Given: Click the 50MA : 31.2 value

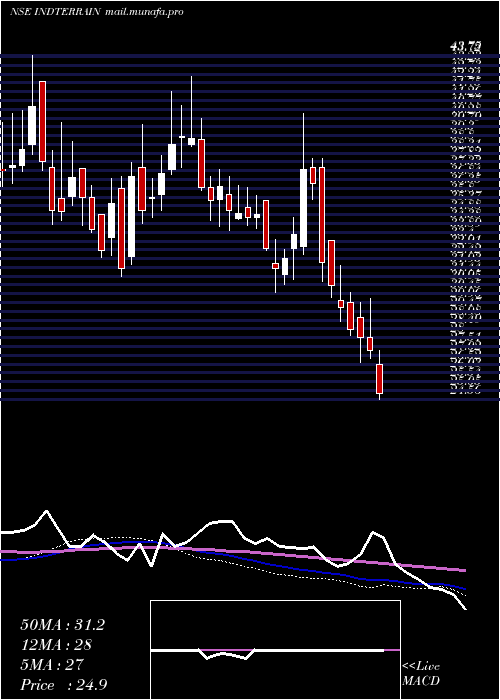Looking at the screenshot, I should pos(62,625).
